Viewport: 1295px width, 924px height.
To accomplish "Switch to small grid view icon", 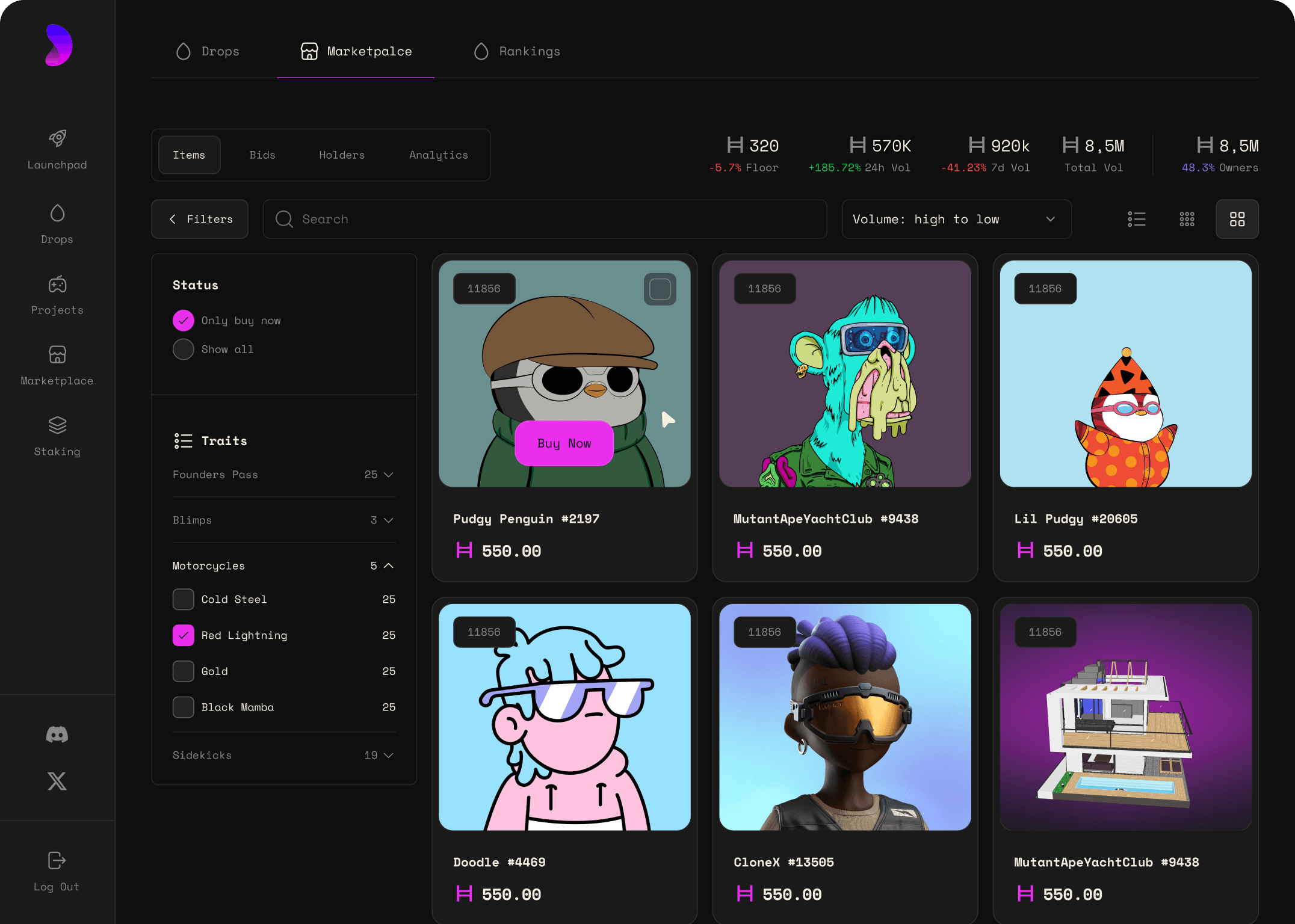I will pos(1187,219).
